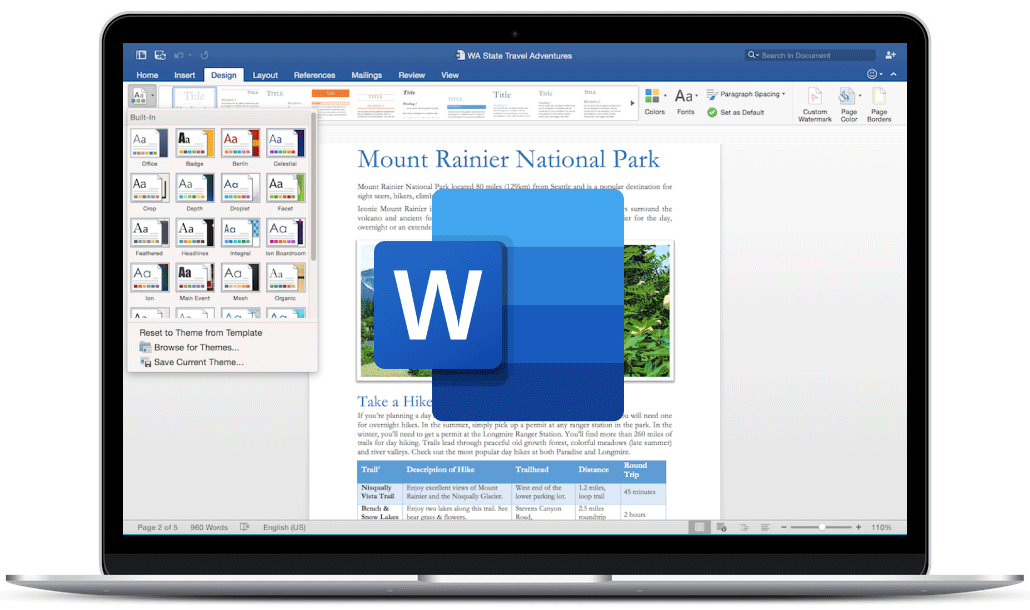Click the Save icon in title bar
Screen dimensions: 1030x610
point(160,55)
